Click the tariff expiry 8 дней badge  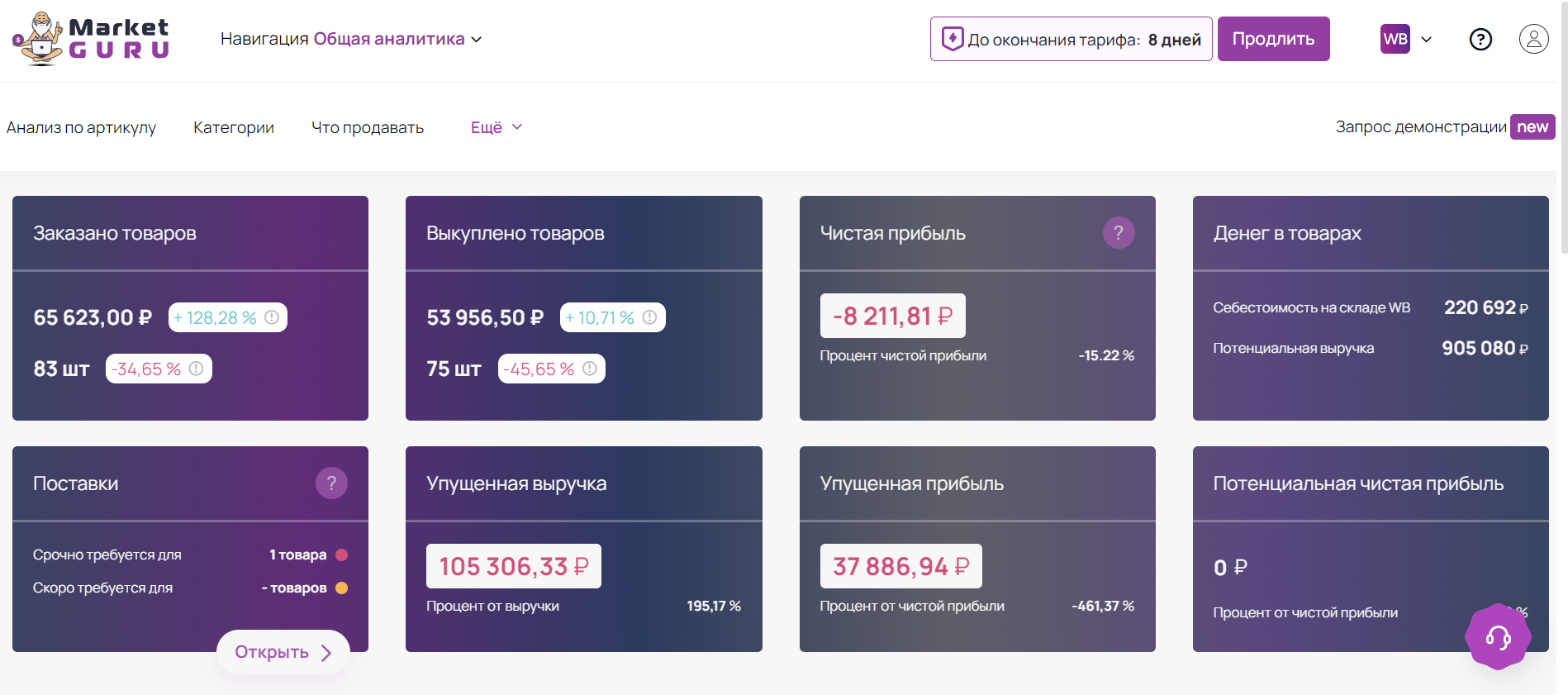click(x=1071, y=39)
